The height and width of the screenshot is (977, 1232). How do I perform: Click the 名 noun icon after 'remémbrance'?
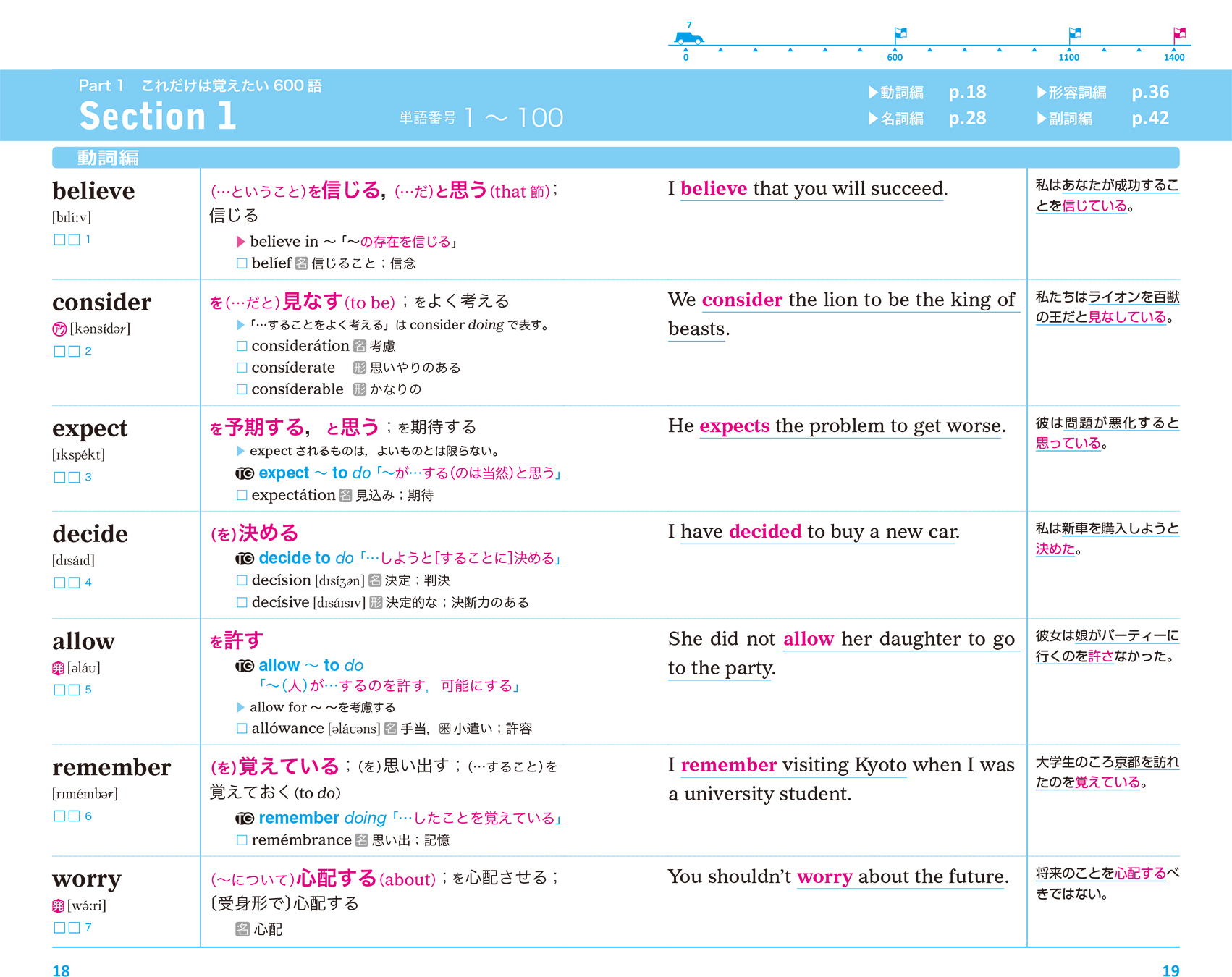coord(361,840)
